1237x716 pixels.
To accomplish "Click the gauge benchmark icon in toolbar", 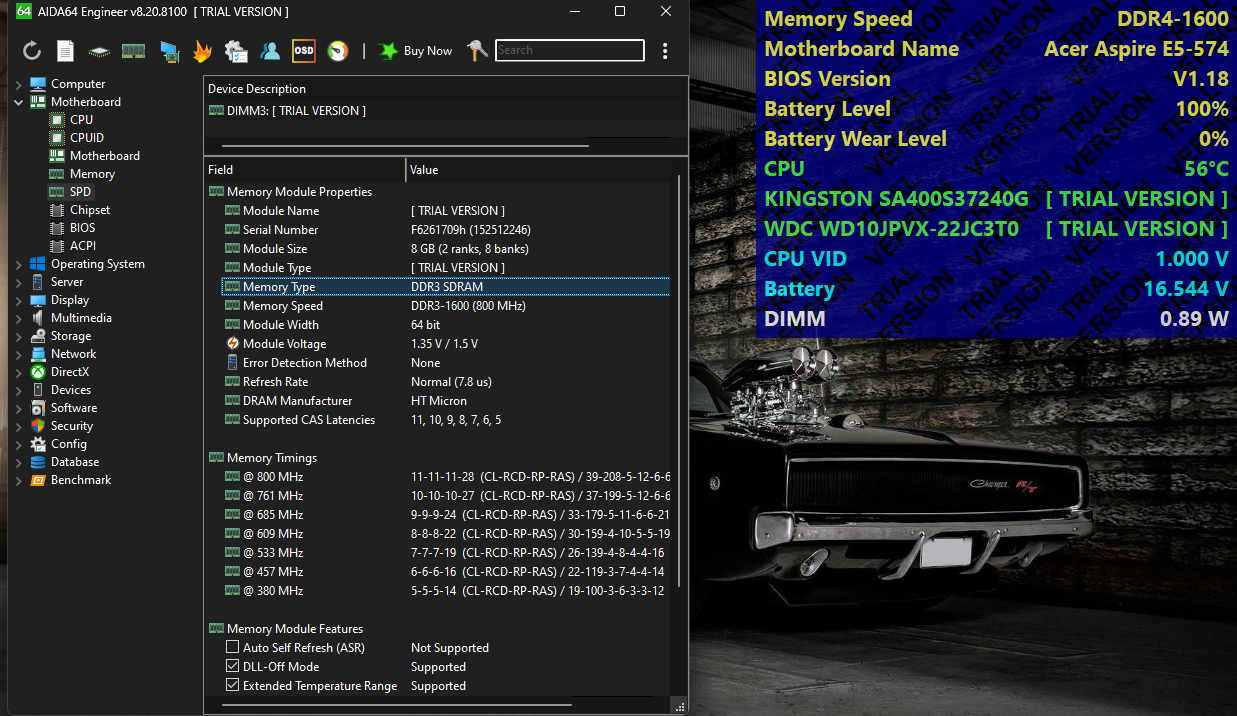I will point(338,51).
